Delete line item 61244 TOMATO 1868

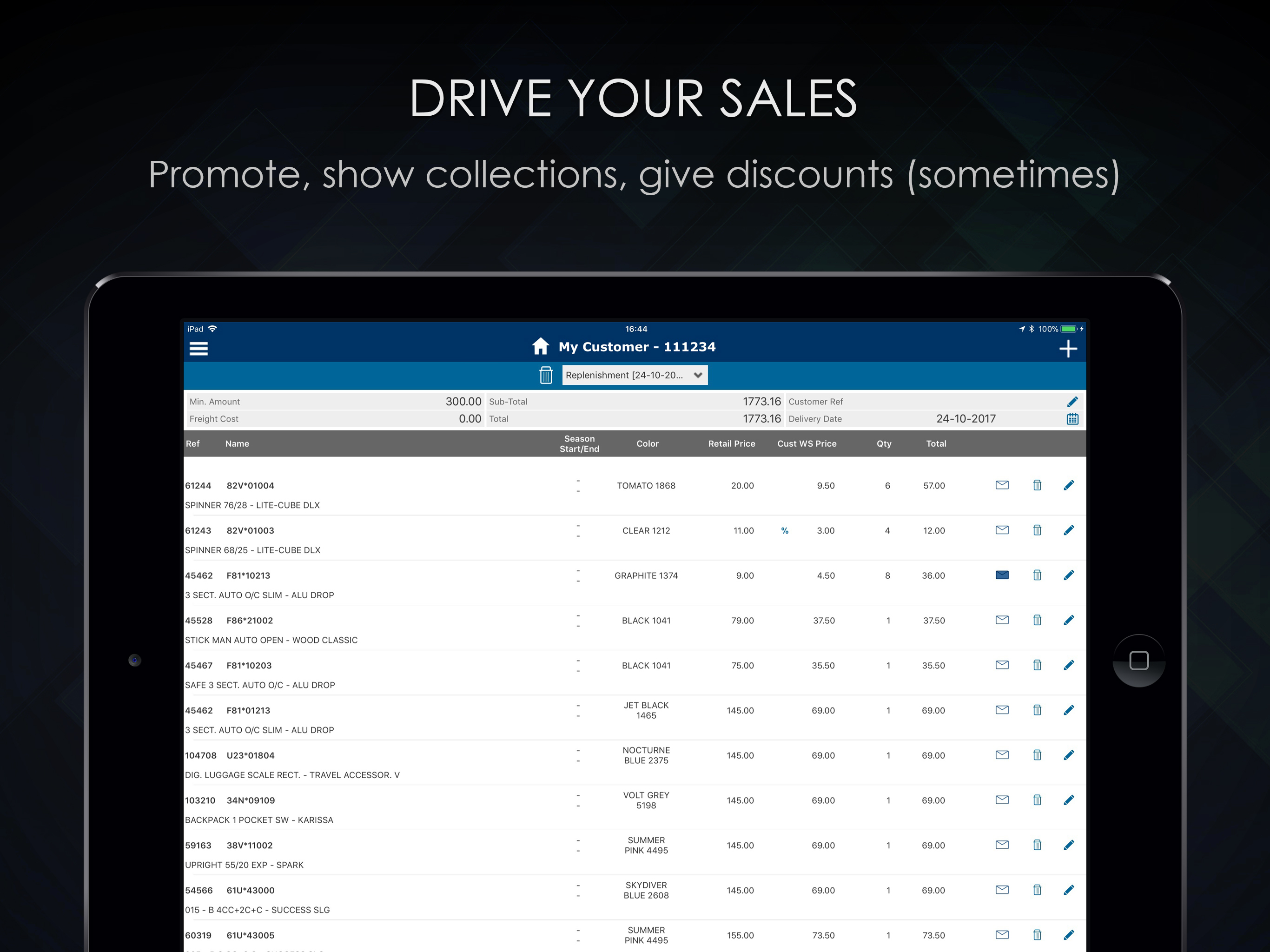pos(1037,485)
